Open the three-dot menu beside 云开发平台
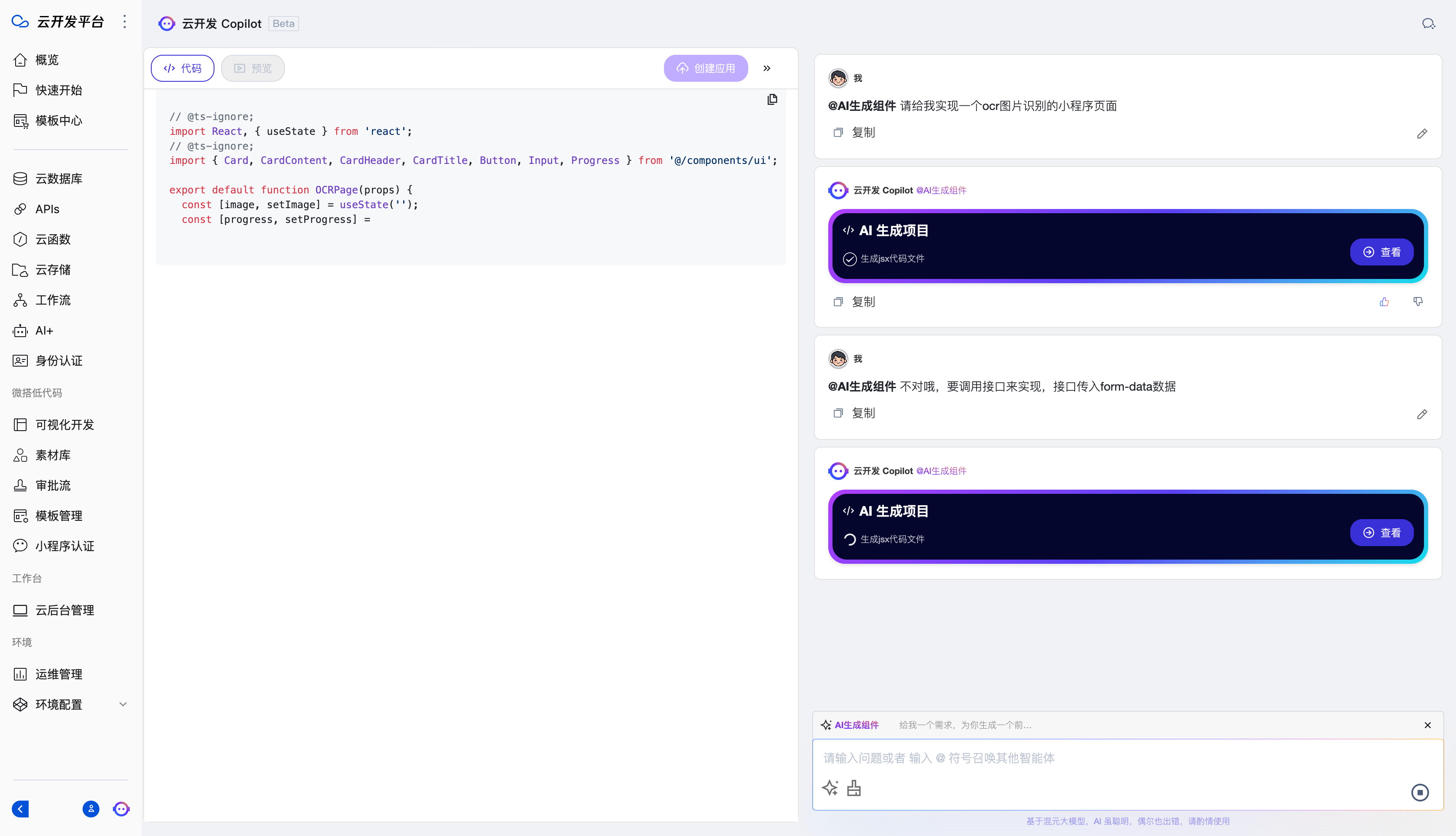 pos(125,22)
